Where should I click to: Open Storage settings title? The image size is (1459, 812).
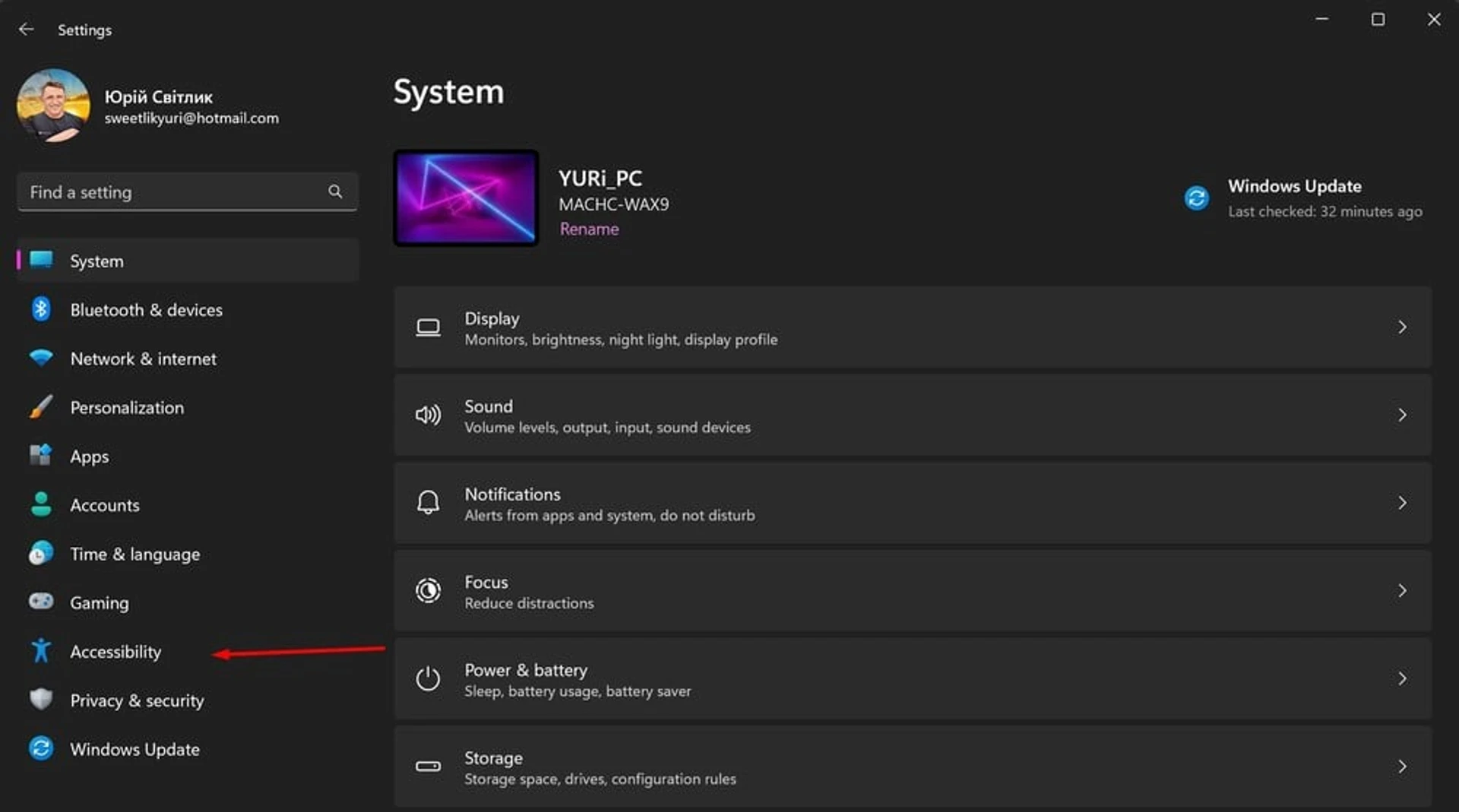493,758
